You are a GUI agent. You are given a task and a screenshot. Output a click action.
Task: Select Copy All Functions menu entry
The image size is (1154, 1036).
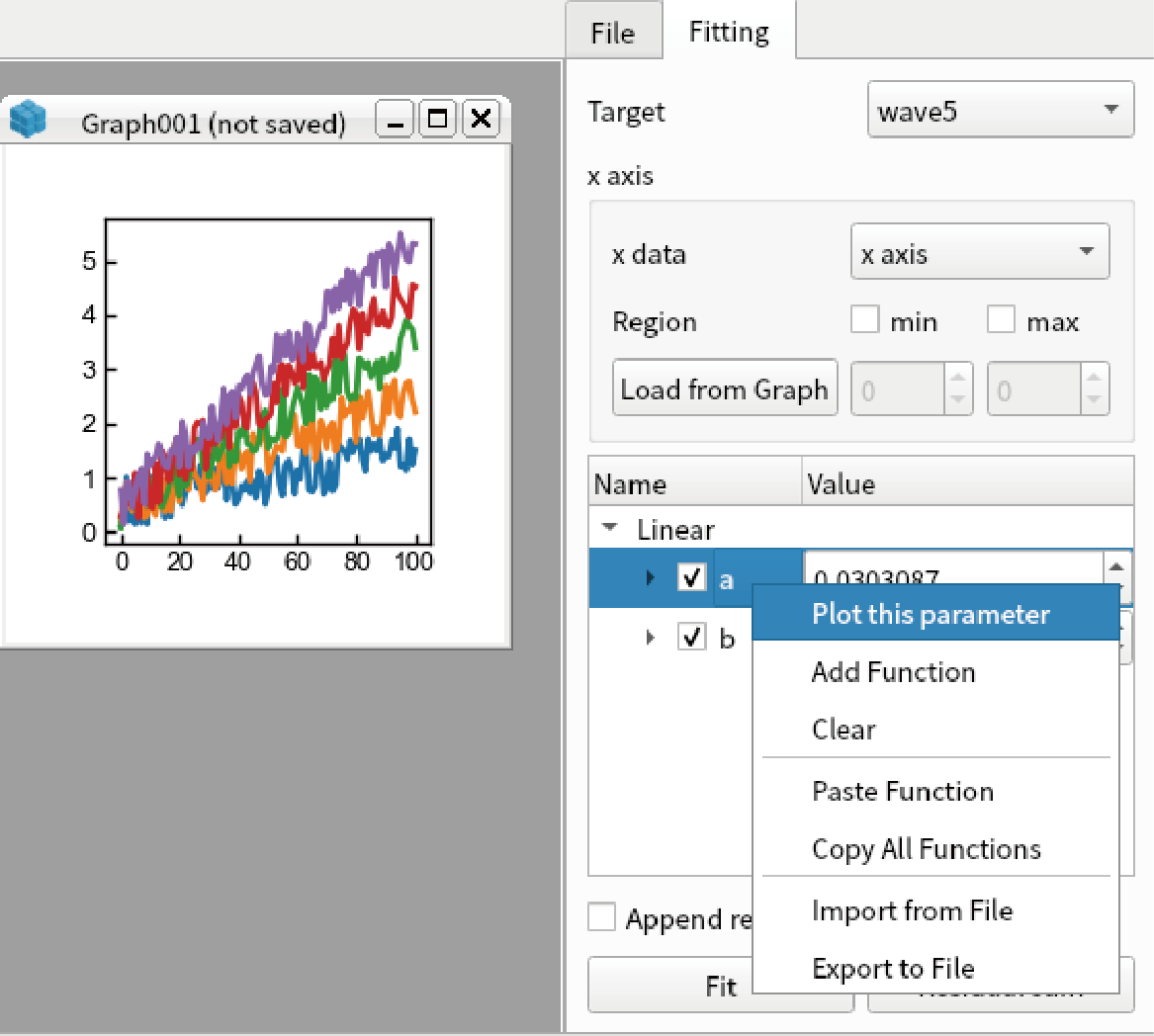(935, 848)
